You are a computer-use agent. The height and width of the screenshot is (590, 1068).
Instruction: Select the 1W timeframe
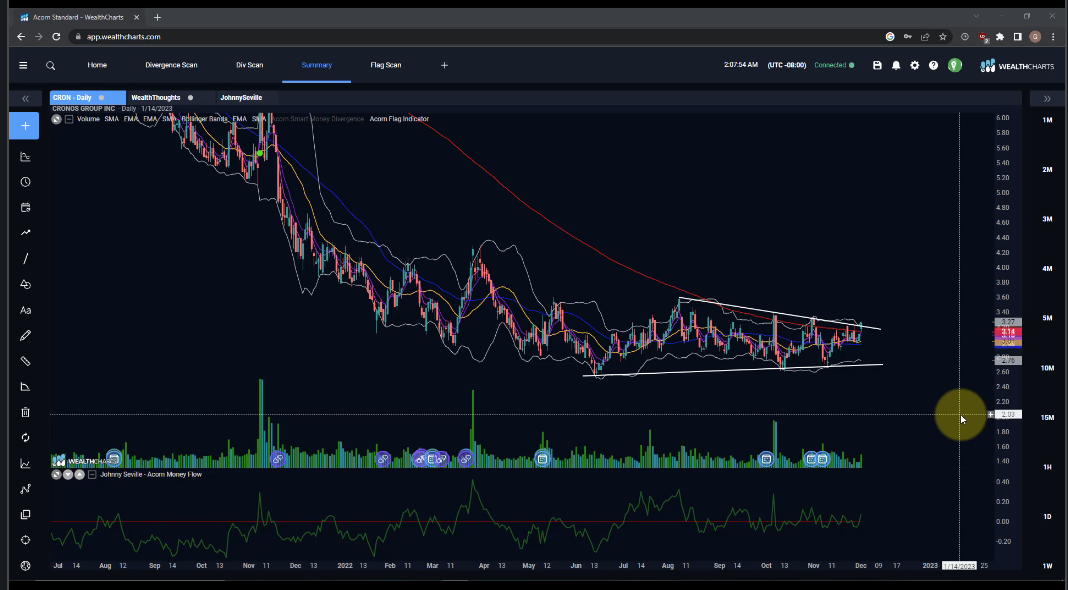[x=1047, y=566]
